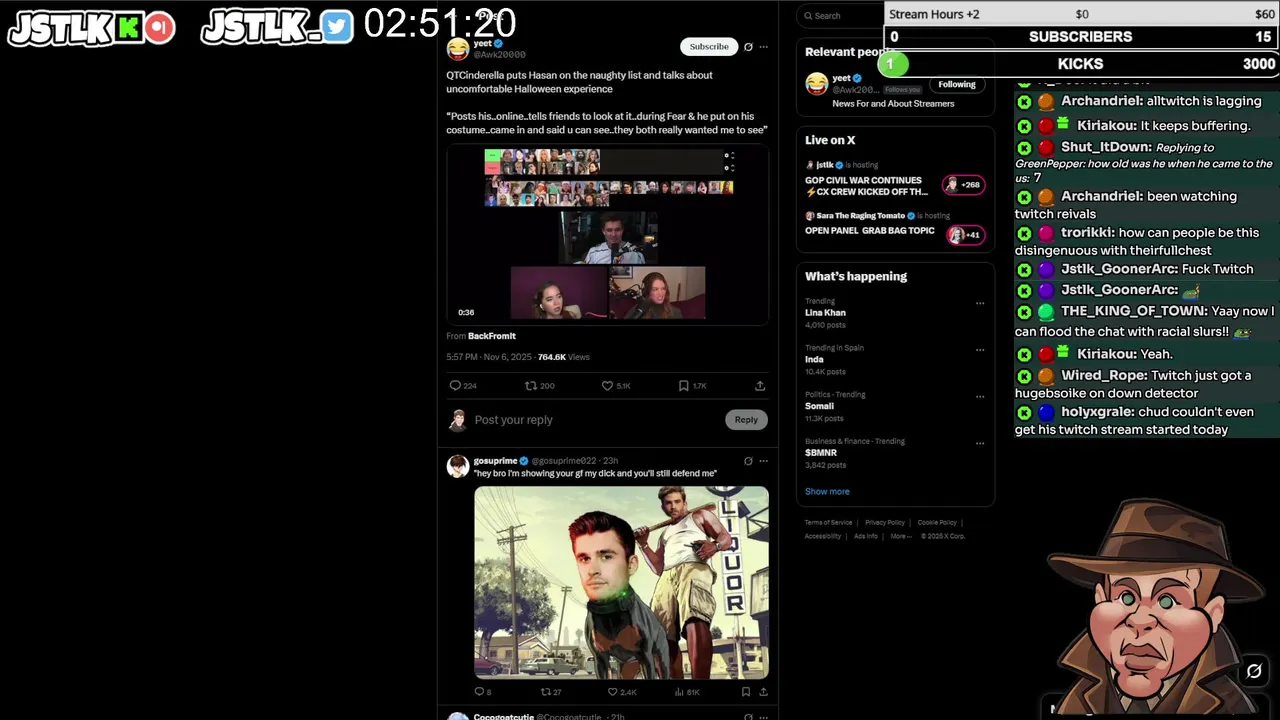Image resolution: width=1280 pixels, height=720 pixels.
Task: Expand the More footer menu
Action: point(900,536)
